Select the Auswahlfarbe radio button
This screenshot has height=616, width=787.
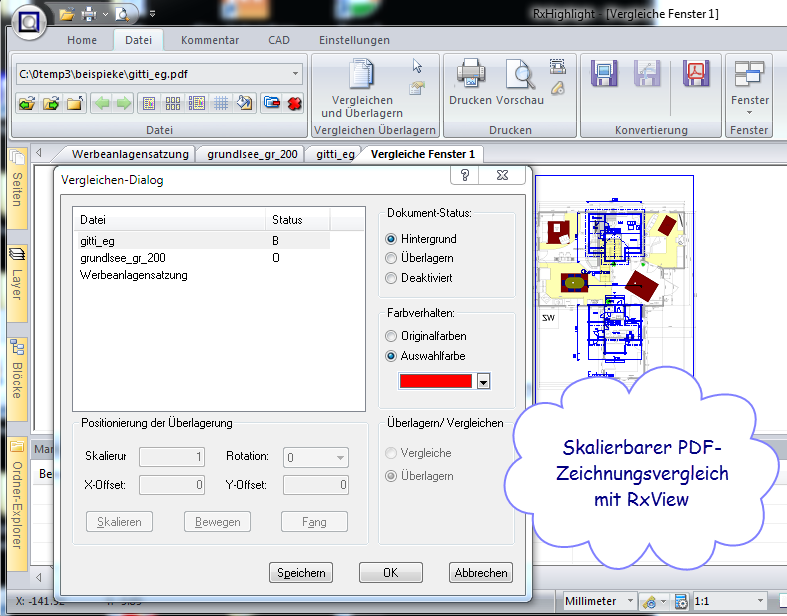click(x=390, y=356)
